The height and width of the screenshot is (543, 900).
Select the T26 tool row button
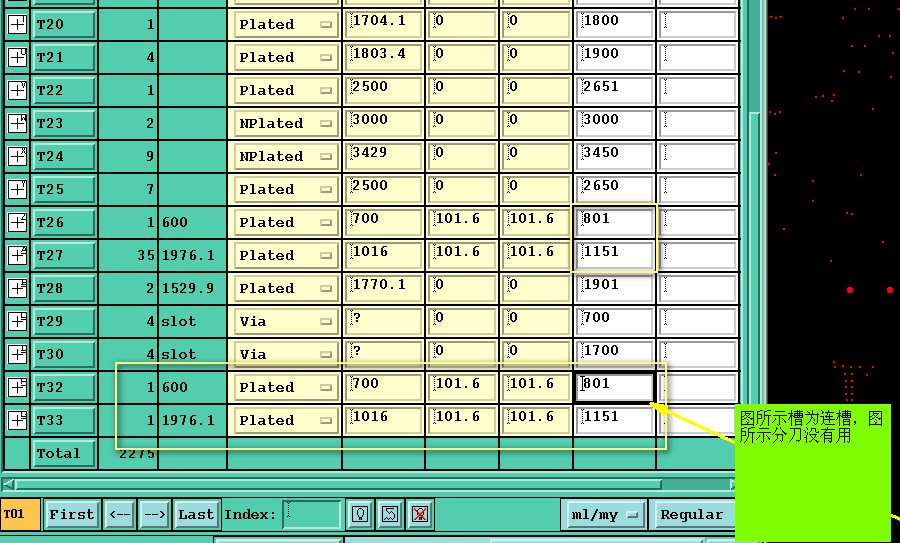(63, 223)
